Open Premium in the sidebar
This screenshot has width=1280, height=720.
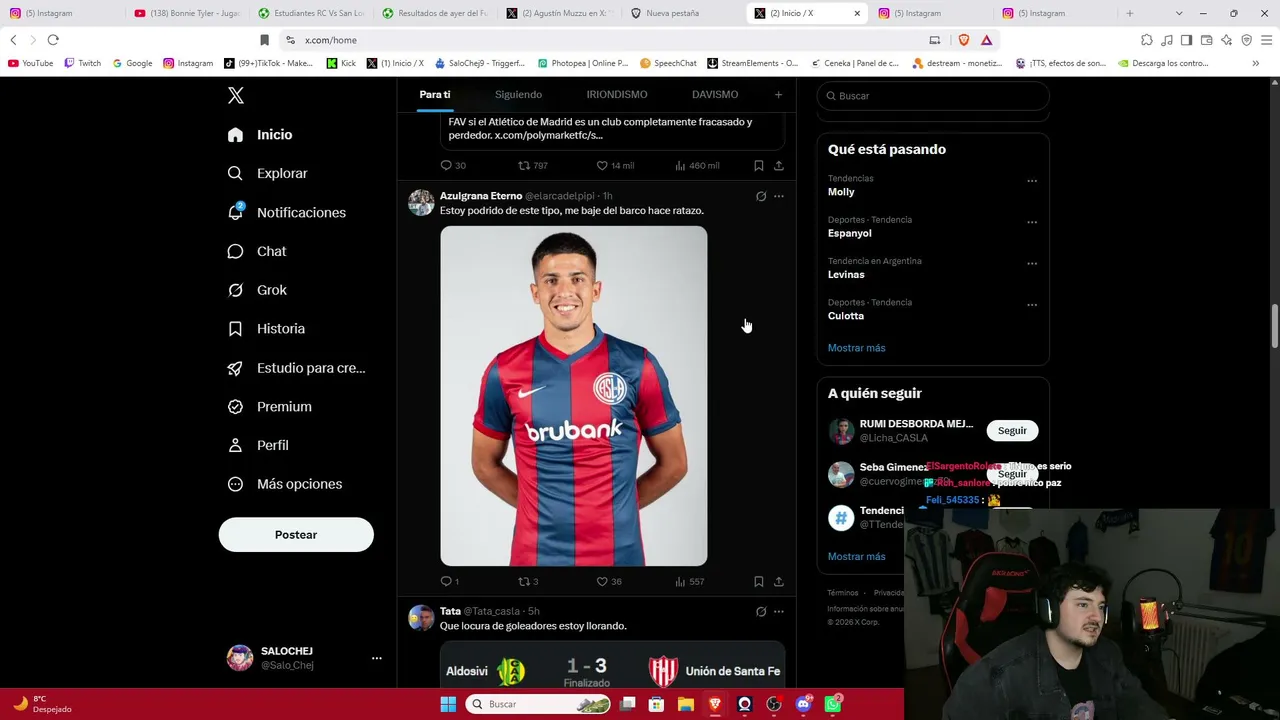[x=269, y=407]
